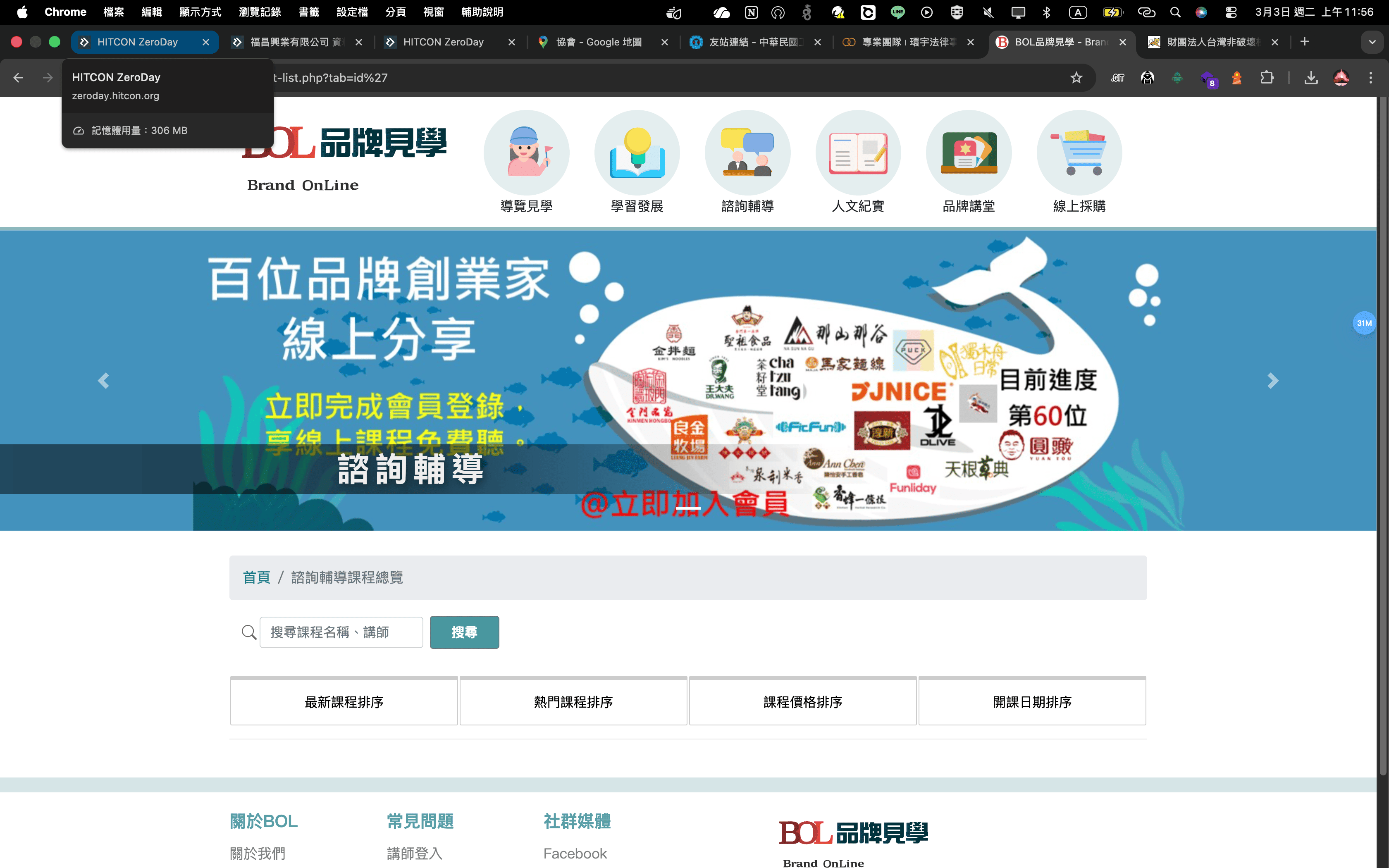
Task: Click the menu bar date and time
Action: (x=1315, y=12)
